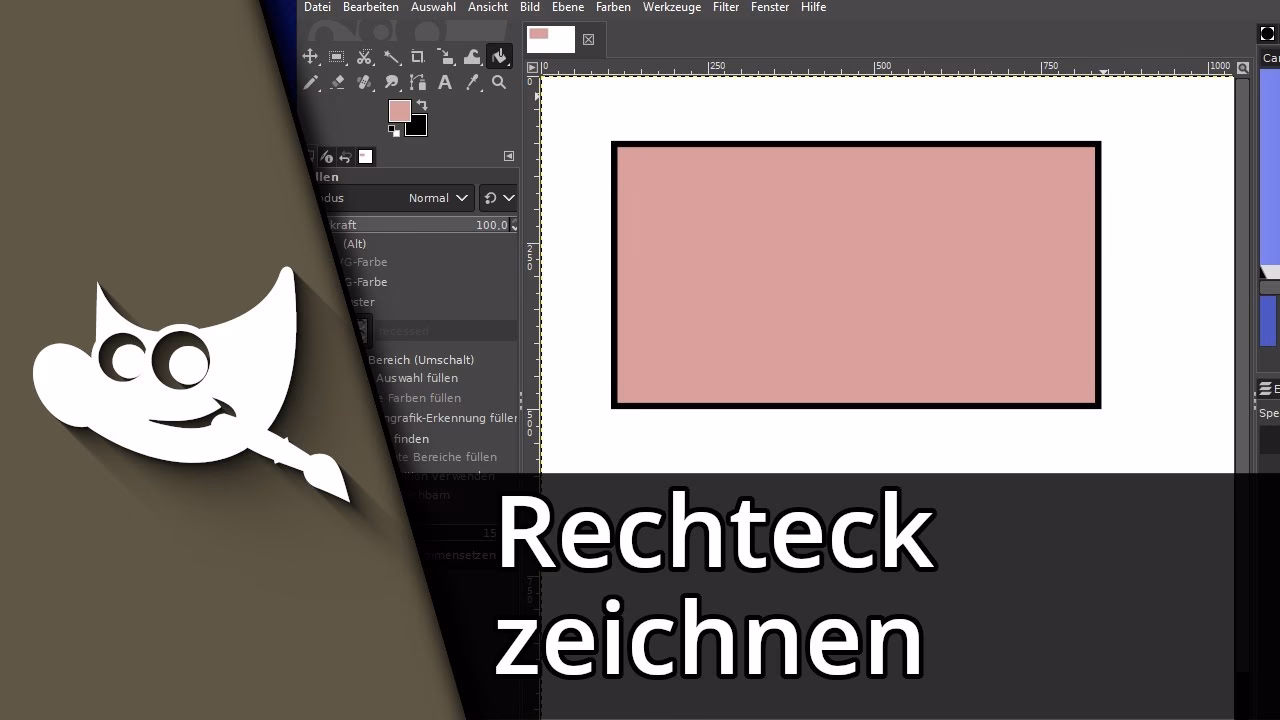1280x720 pixels.
Task: Choose Muster as fill type
Action: click(x=365, y=302)
